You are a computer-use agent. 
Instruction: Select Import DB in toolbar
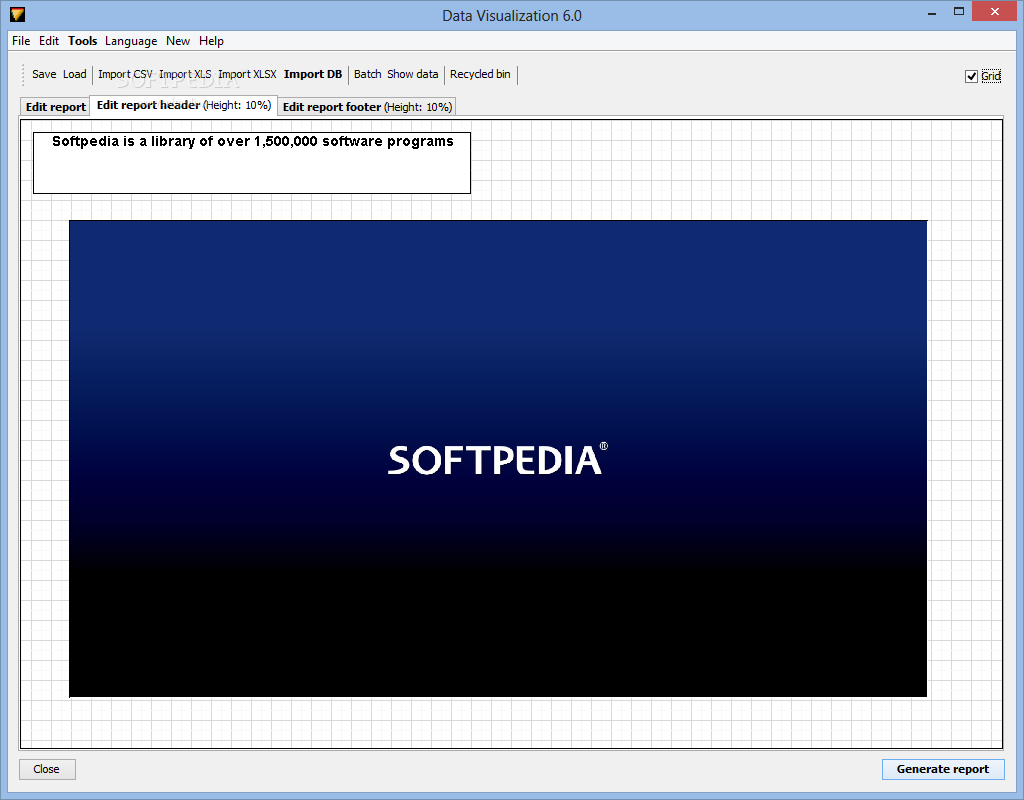(313, 74)
